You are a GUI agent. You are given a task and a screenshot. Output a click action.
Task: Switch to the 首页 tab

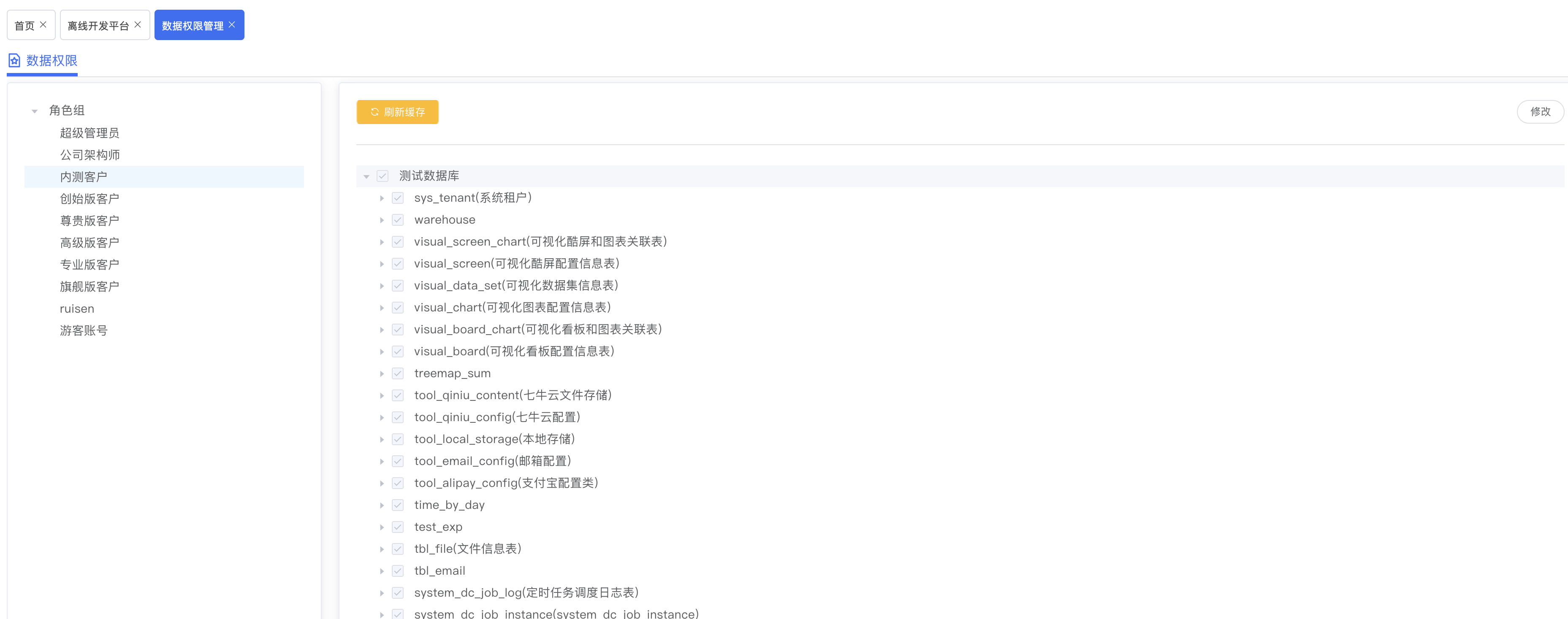(24, 26)
